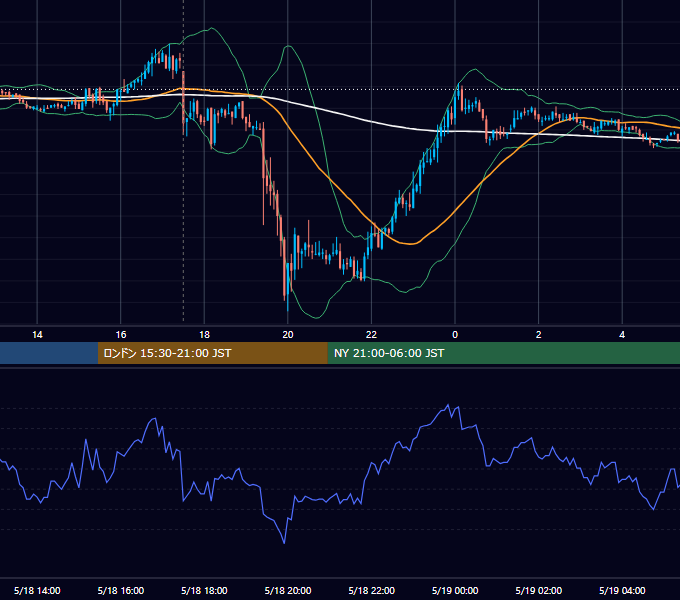Click the 5/18 20:00 date label
680x600 pixels.
pyautogui.click(x=288, y=590)
